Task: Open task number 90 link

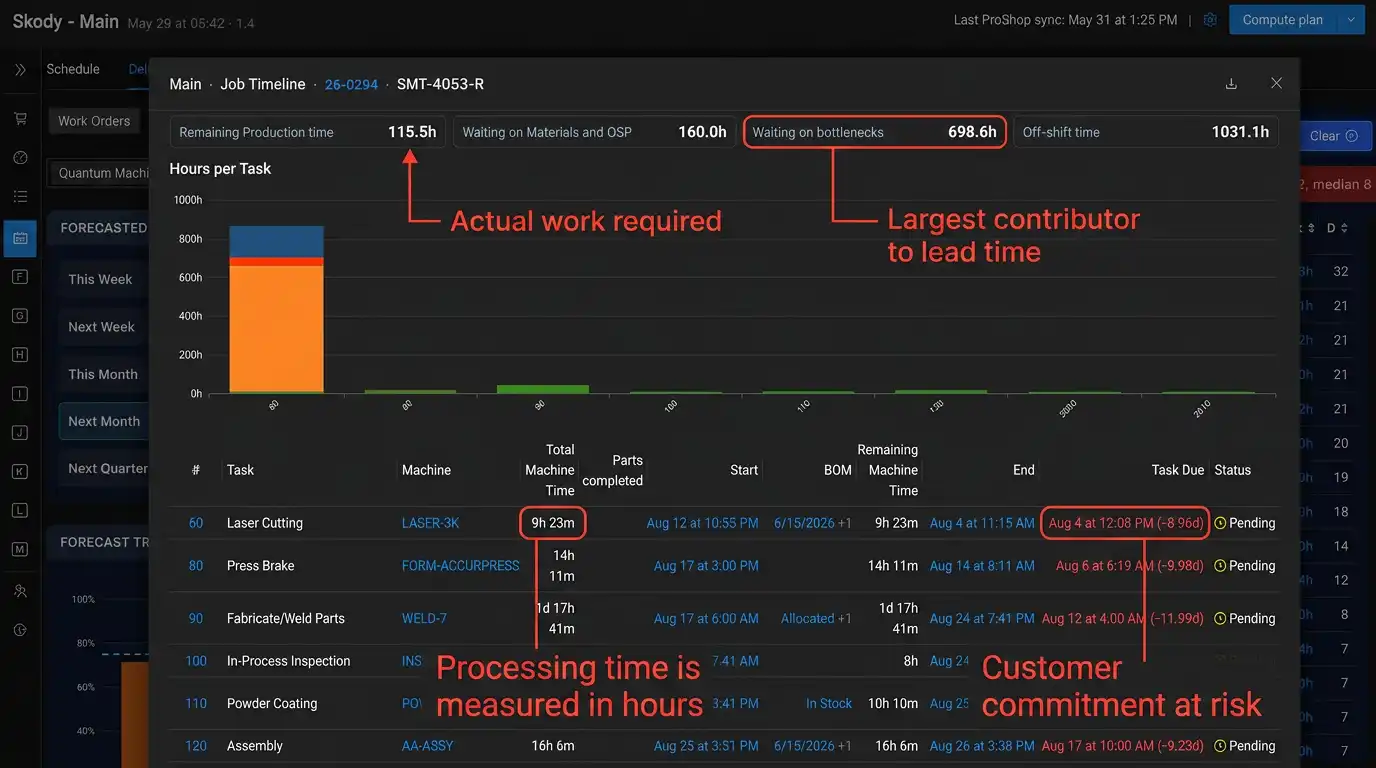Action: click(x=196, y=619)
